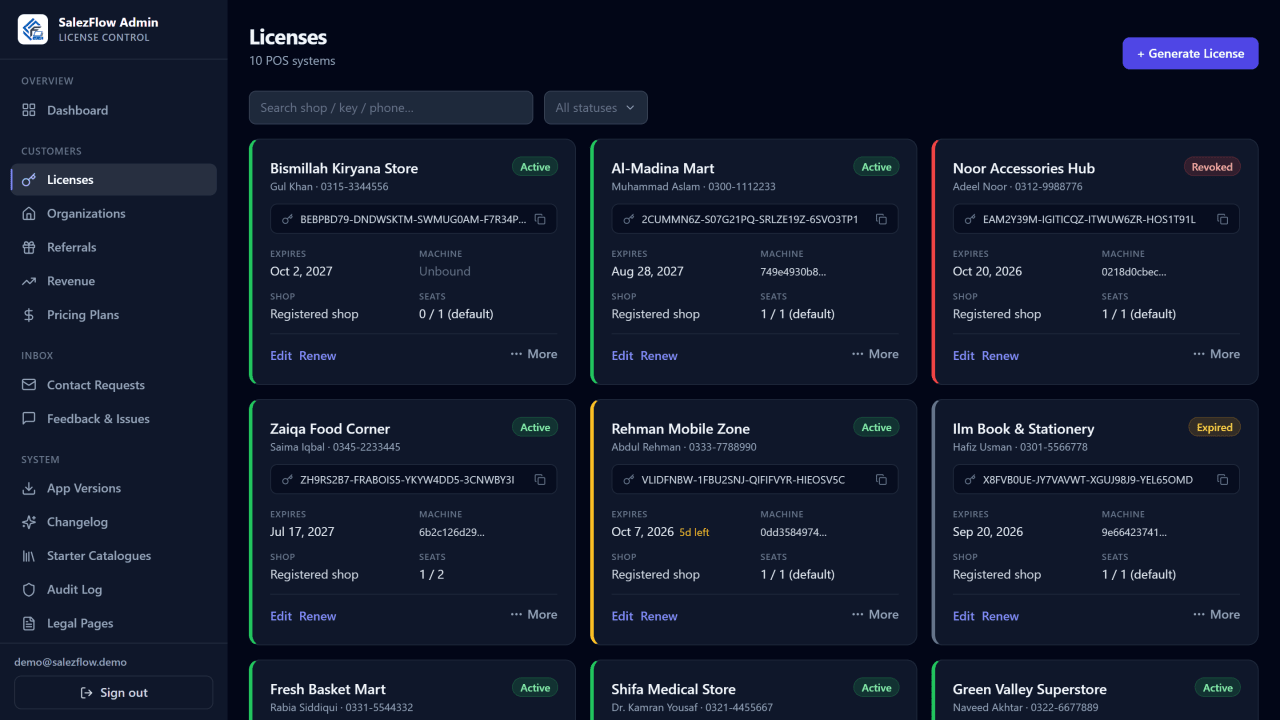Click the Contact Requests envelope icon
Viewport: 1280px width, 720px height.
pos(29,385)
